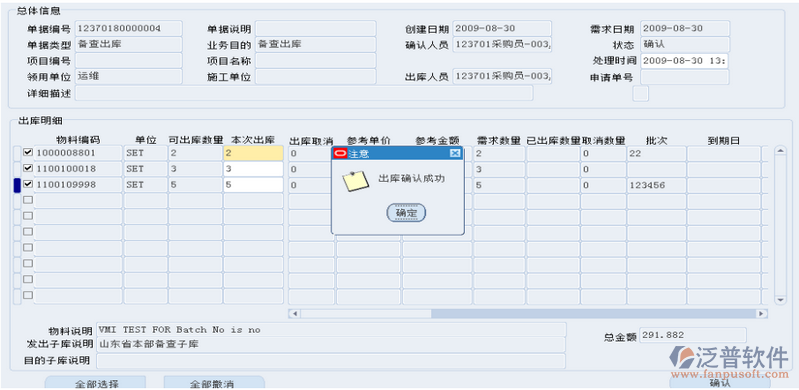Click the vertical scrollbar down arrow

tap(780, 300)
